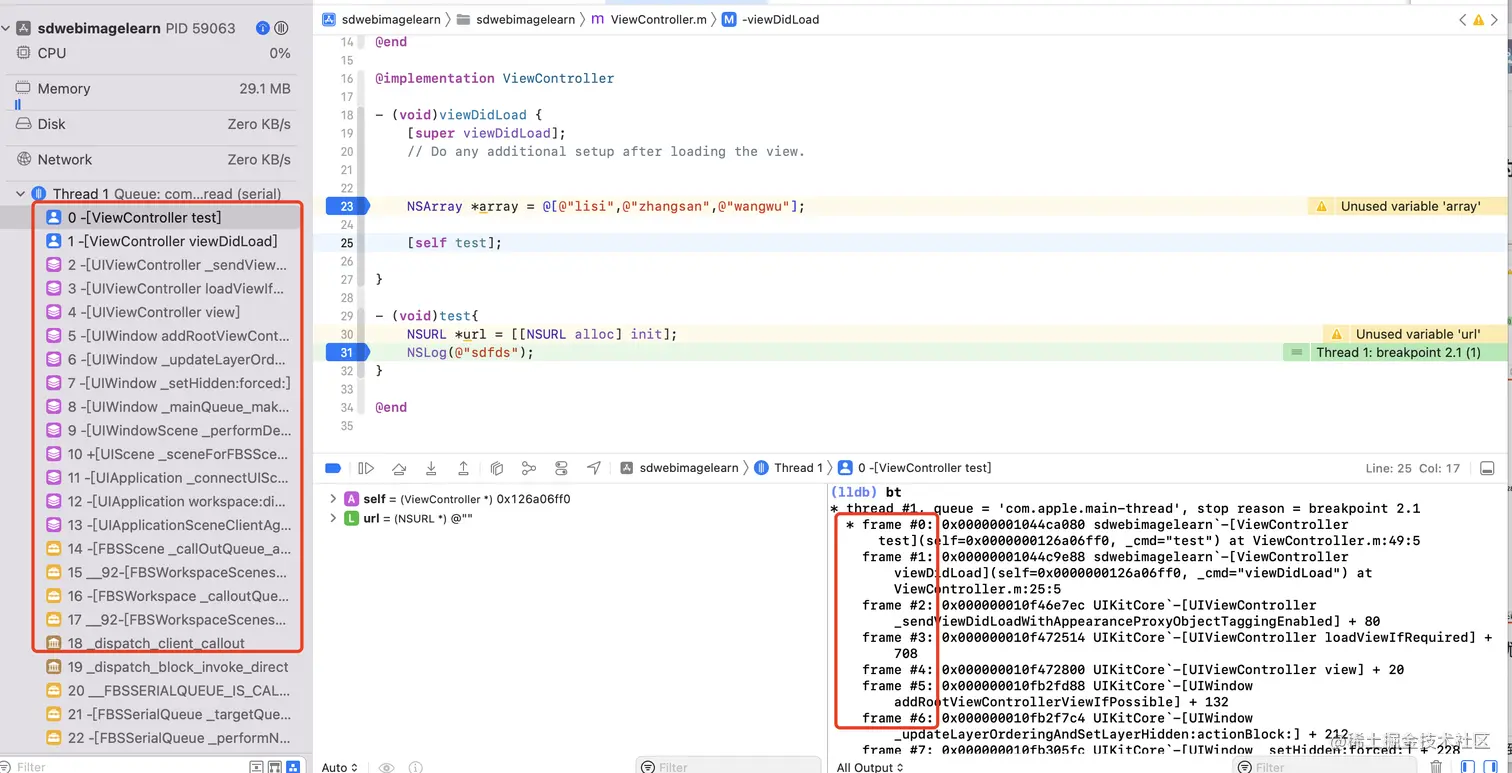
Task: Toggle the breakpoint on line 23
Action: pyautogui.click(x=345, y=206)
